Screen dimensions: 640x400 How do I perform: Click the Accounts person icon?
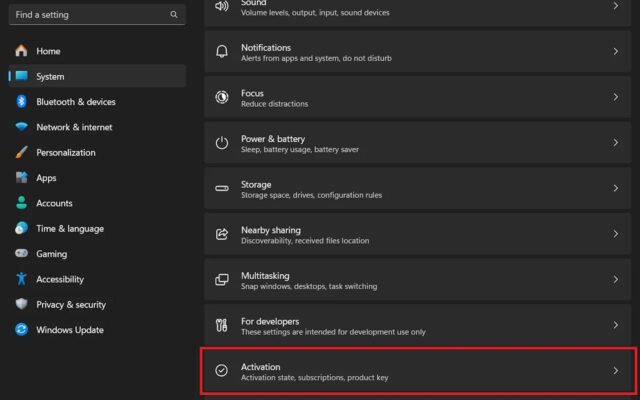click(21, 203)
